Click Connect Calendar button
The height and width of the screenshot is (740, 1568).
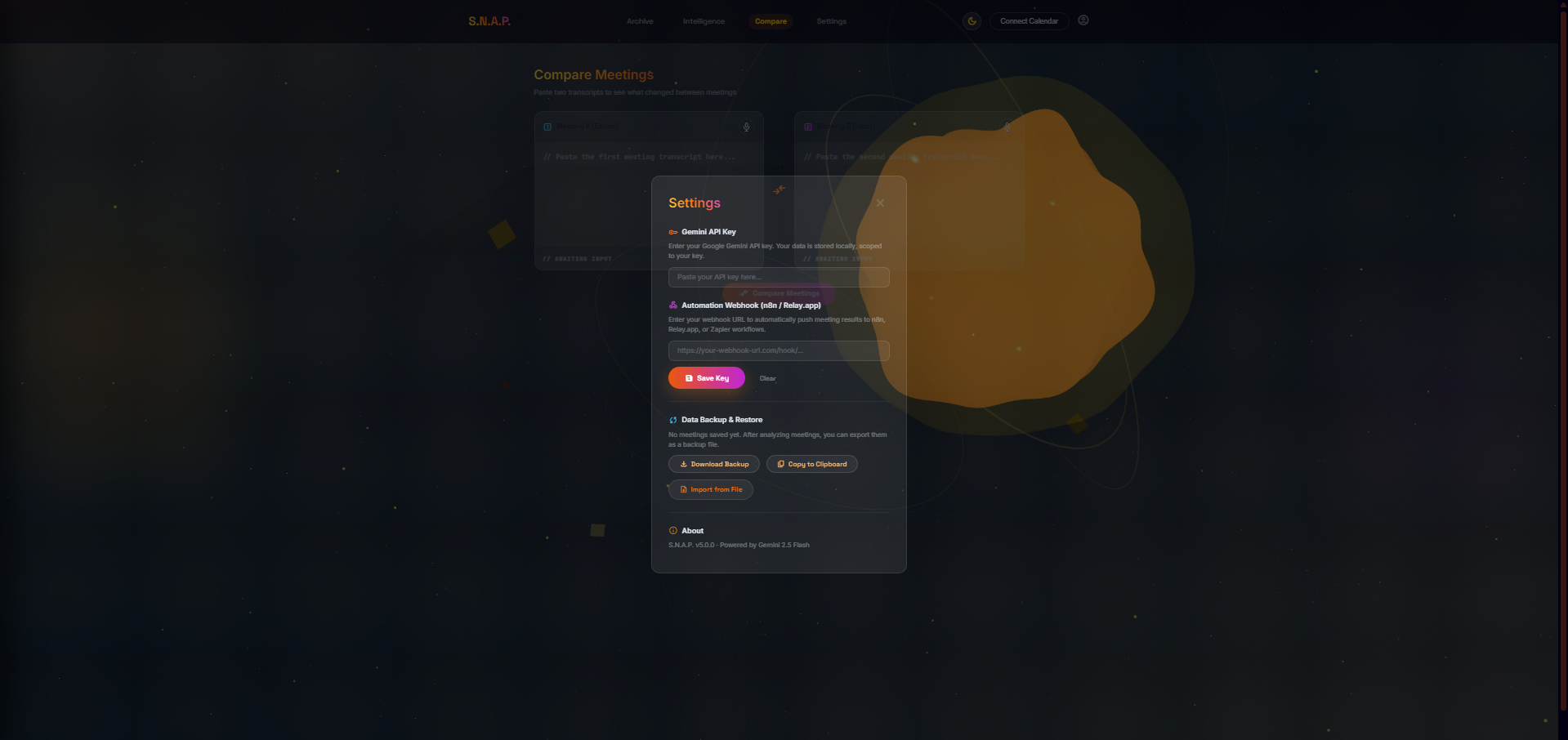point(1029,21)
